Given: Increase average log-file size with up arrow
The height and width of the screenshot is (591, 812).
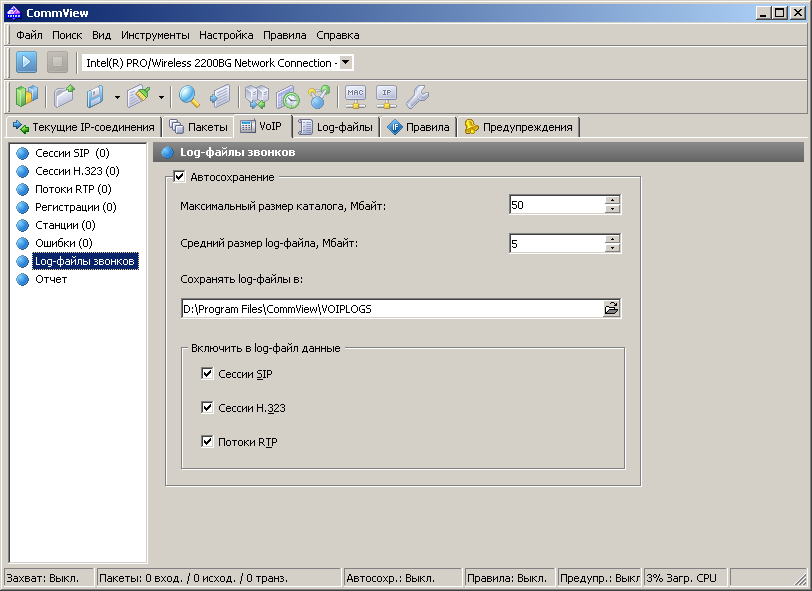Looking at the screenshot, I should [x=612, y=239].
